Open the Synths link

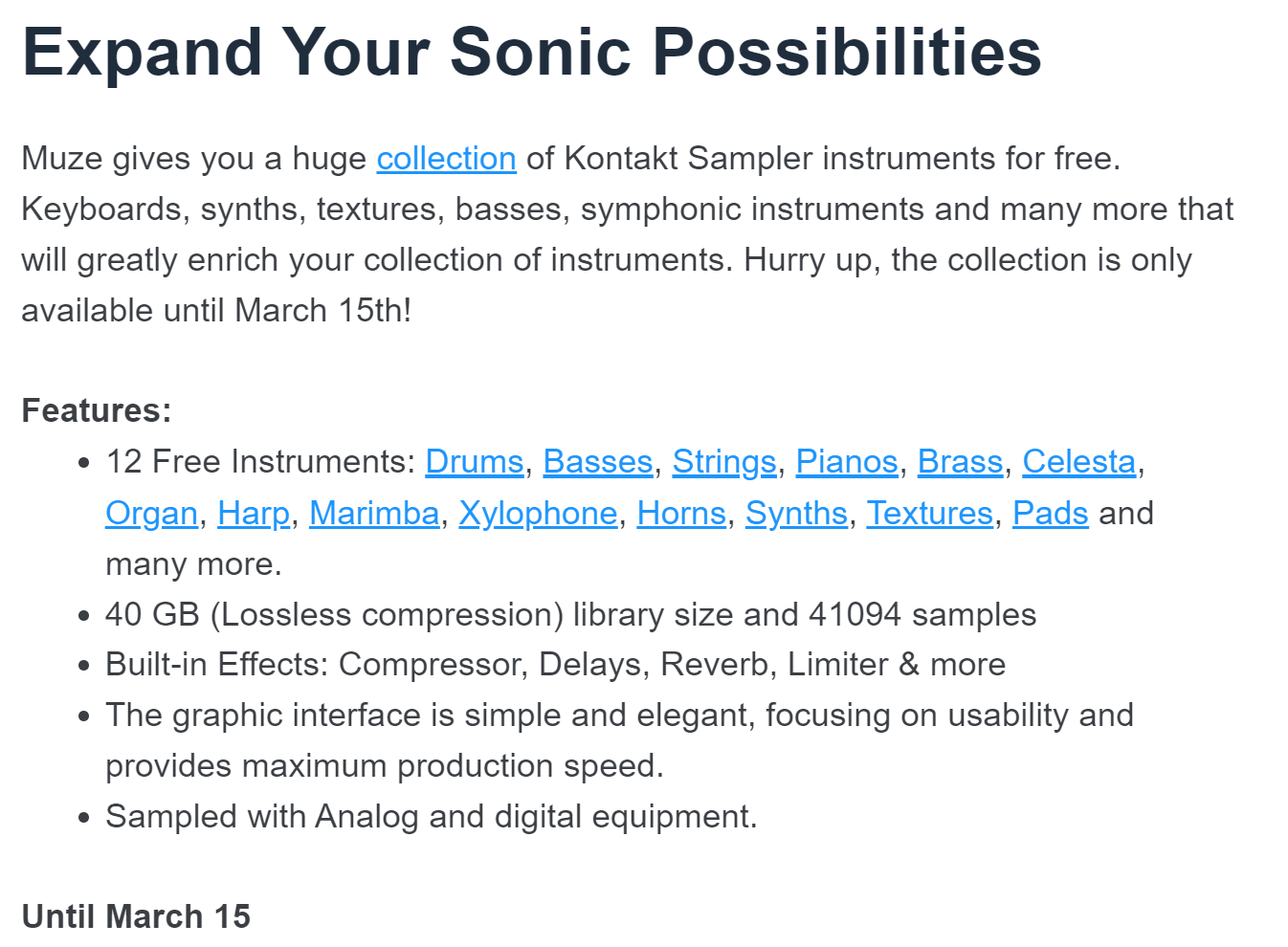[796, 514]
